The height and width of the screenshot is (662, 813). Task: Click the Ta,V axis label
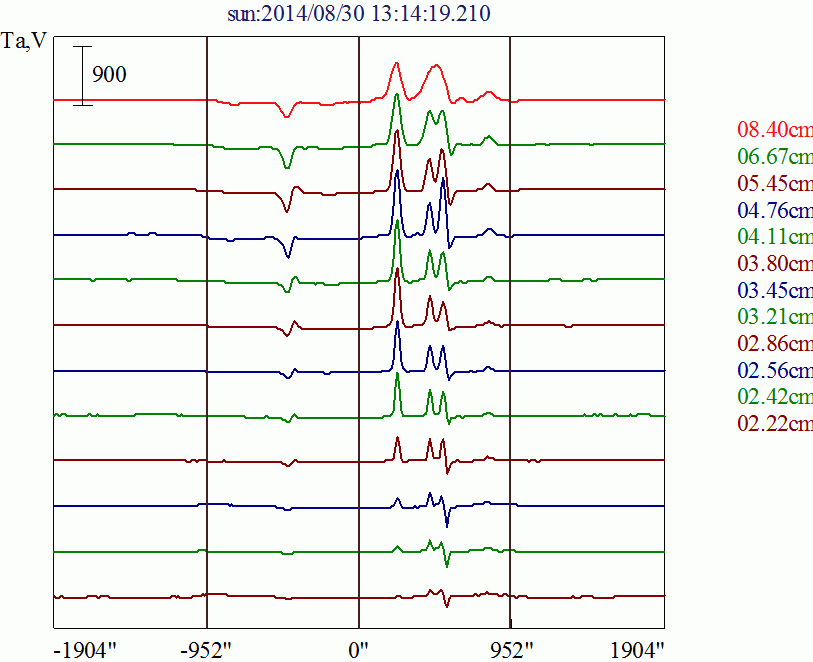click(x=24, y=41)
